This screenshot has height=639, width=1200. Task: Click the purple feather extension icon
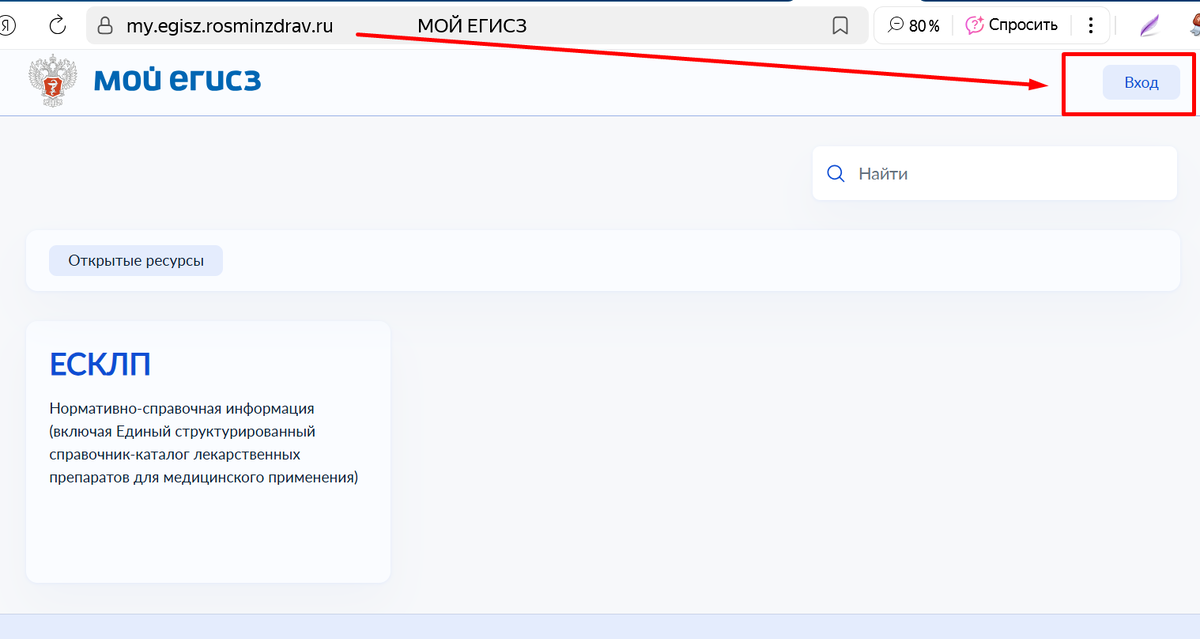[1149, 26]
